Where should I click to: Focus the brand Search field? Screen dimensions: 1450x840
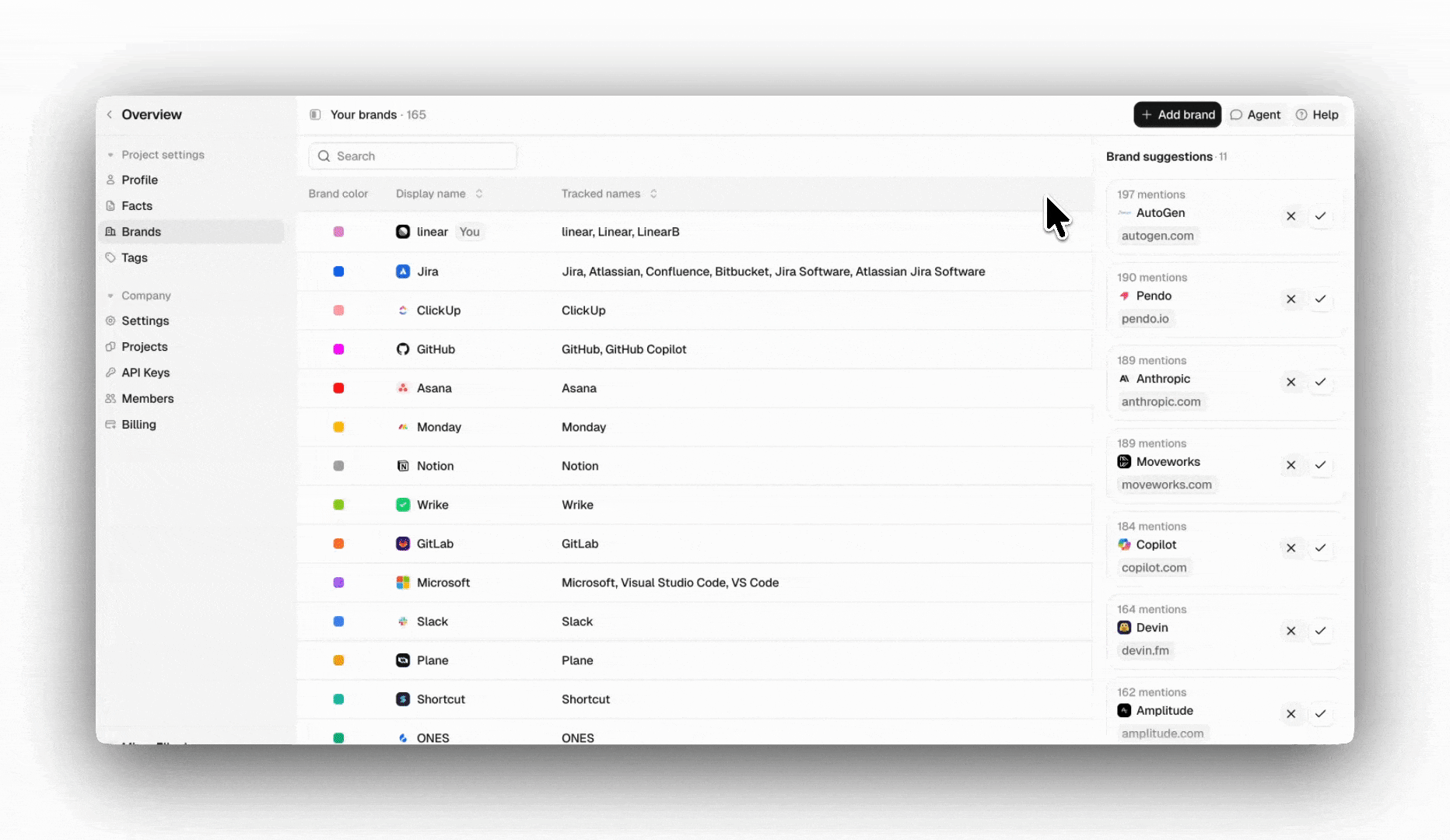[412, 156]
